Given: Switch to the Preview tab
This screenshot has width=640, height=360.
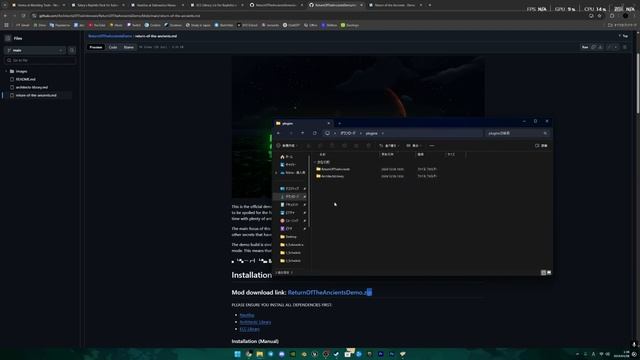Looking at the screenshot, I should (96, 47).
